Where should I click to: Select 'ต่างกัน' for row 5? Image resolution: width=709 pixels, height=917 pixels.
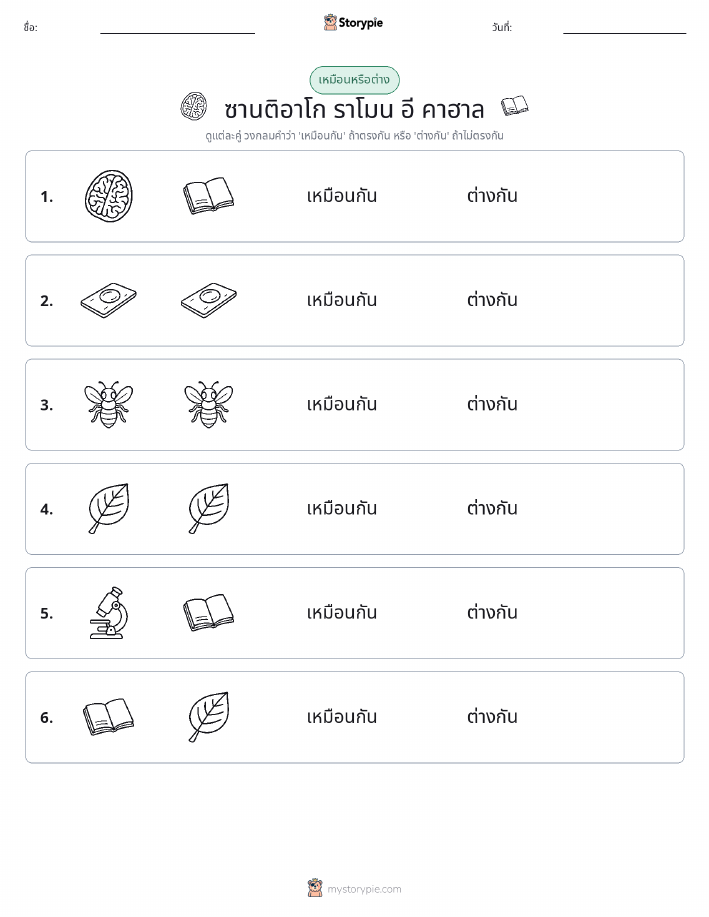coord(492,612)
